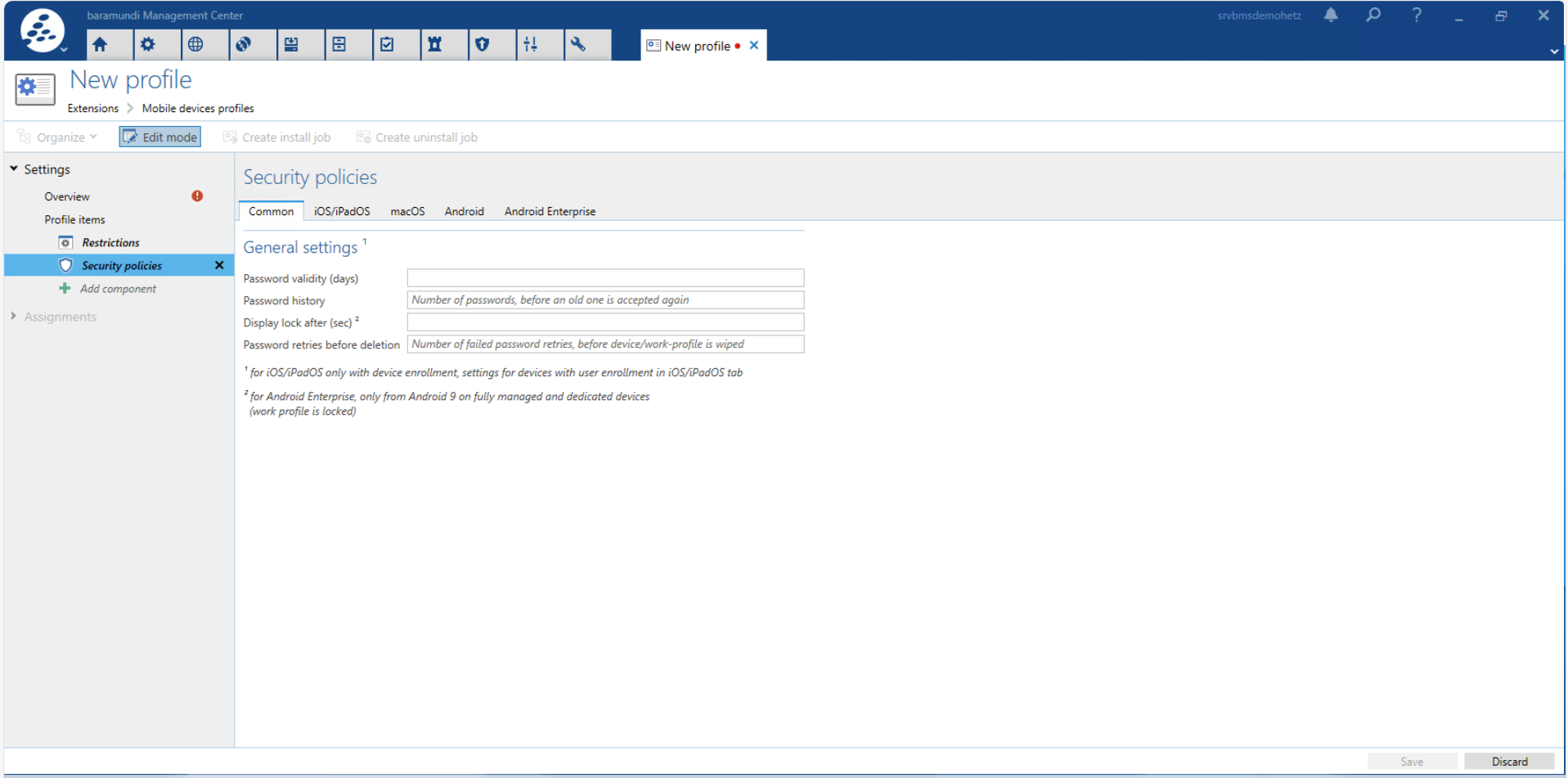Click the Discard button

tap(1509, 762)
